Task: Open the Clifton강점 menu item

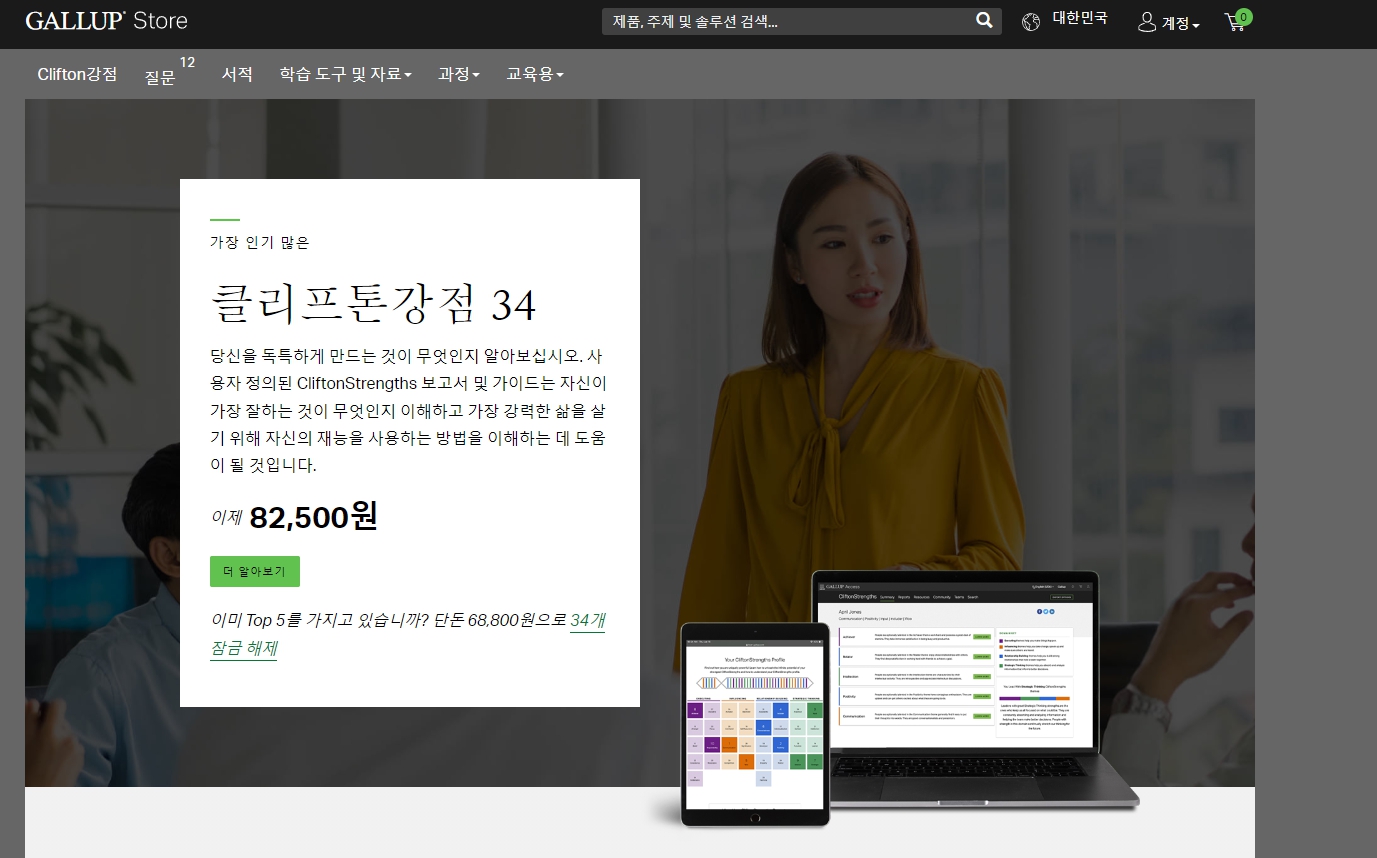Action: coord(77,74)
